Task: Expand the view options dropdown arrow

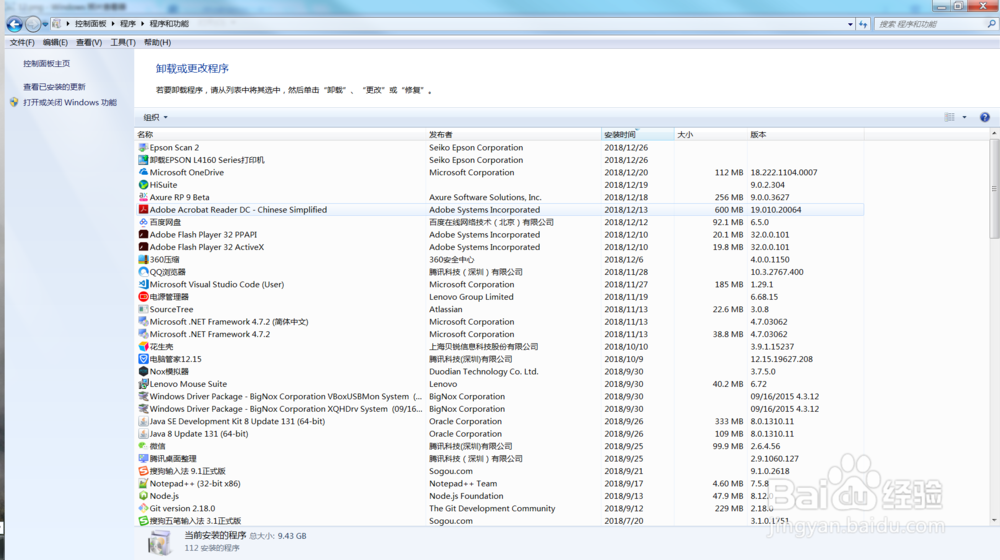Action: (x=964, y=117)
